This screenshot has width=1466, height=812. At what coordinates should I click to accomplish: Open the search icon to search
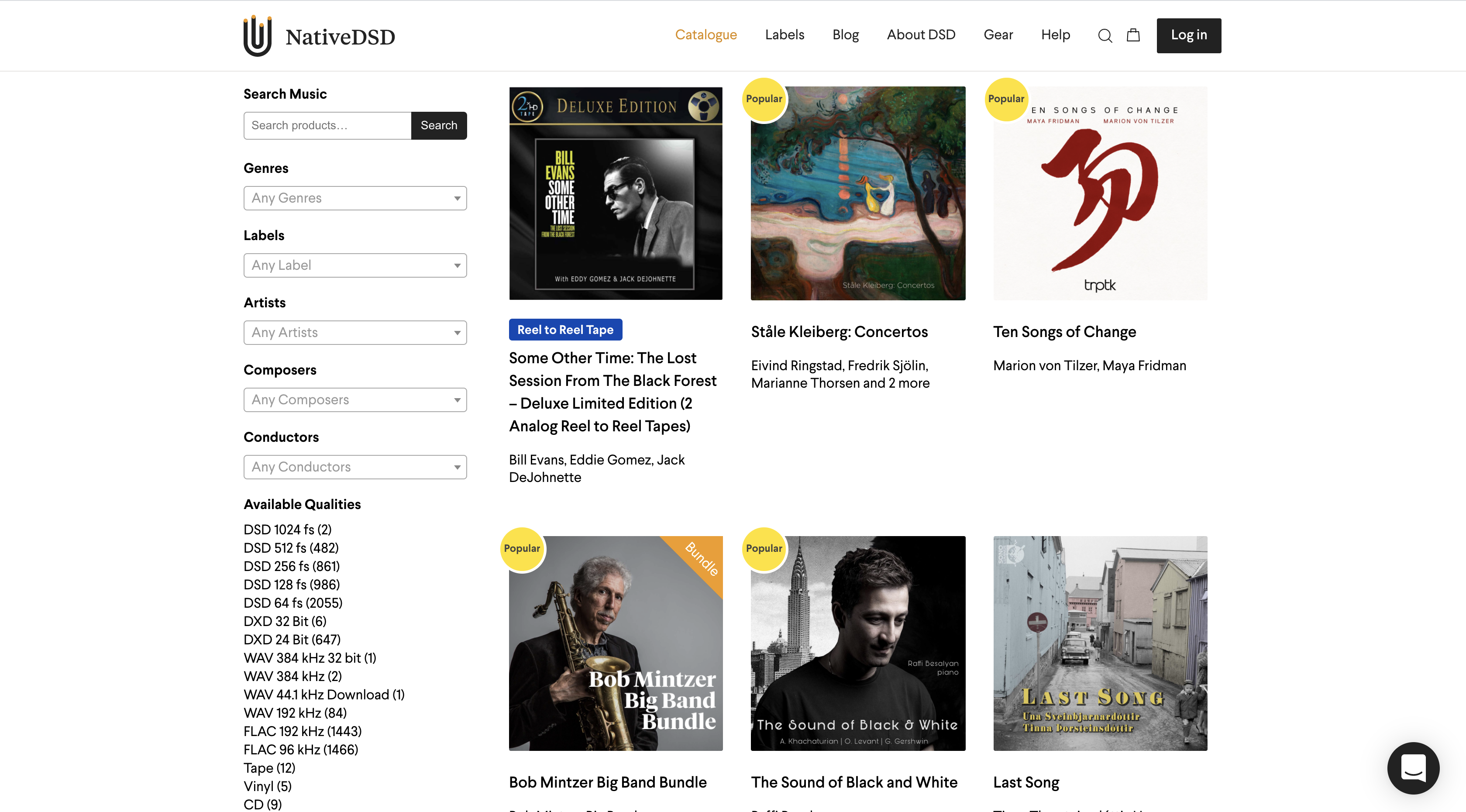point(1105,35)
